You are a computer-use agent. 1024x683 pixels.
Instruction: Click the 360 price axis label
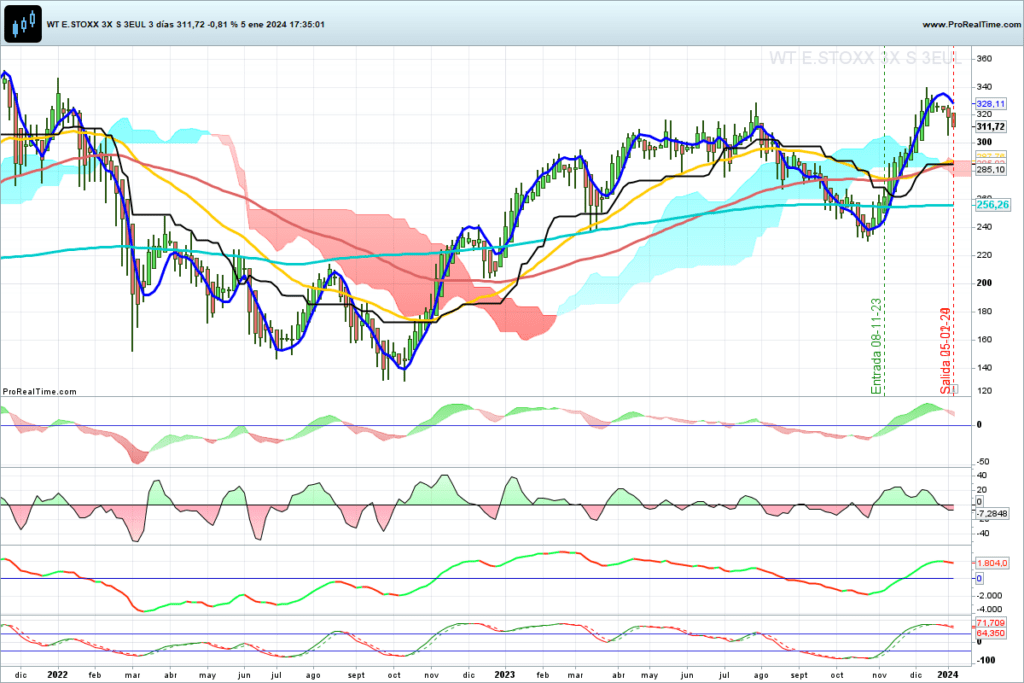(x=984, y=59)
